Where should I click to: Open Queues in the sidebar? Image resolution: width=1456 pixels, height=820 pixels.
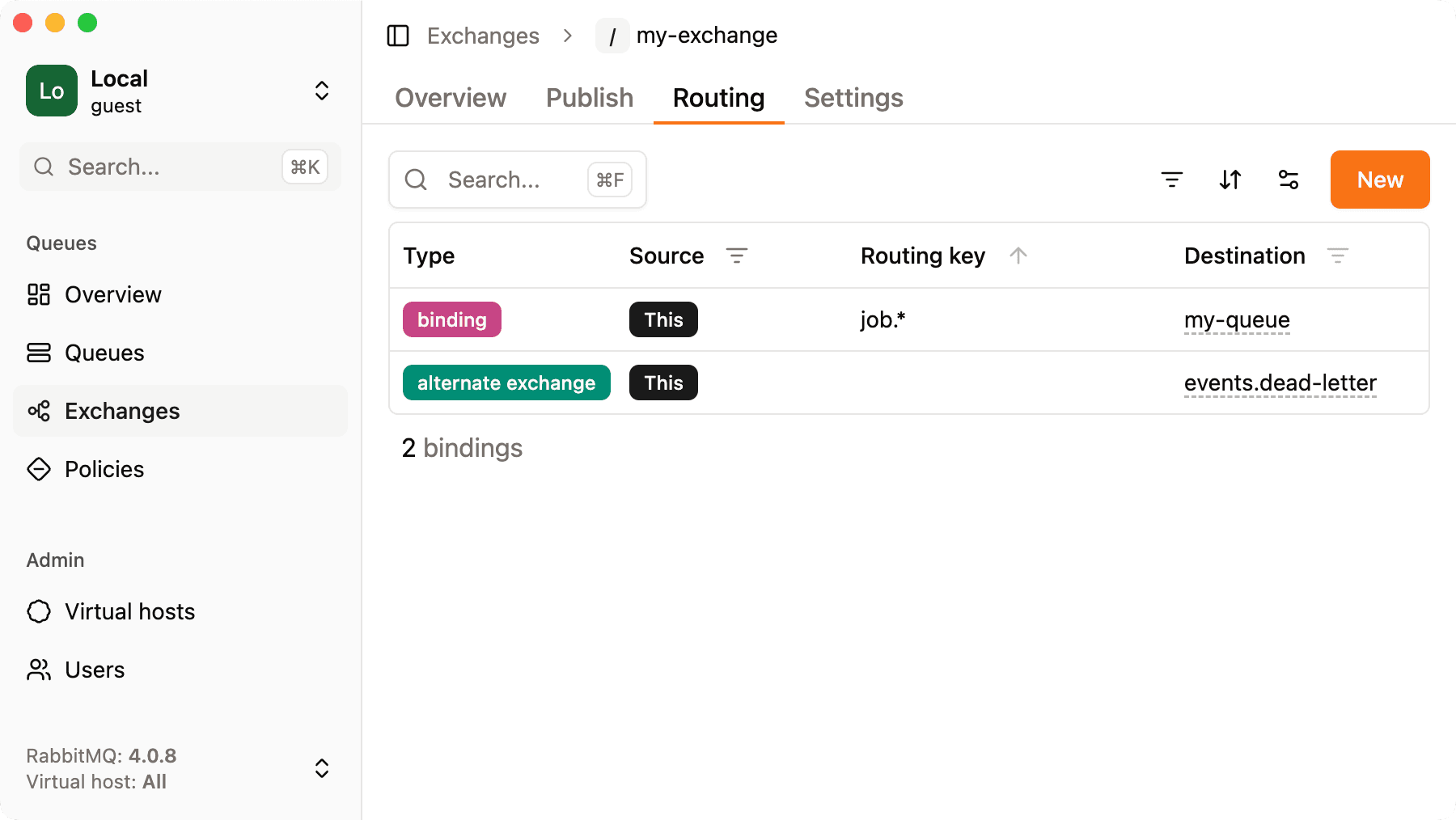(x=180, y=353)
